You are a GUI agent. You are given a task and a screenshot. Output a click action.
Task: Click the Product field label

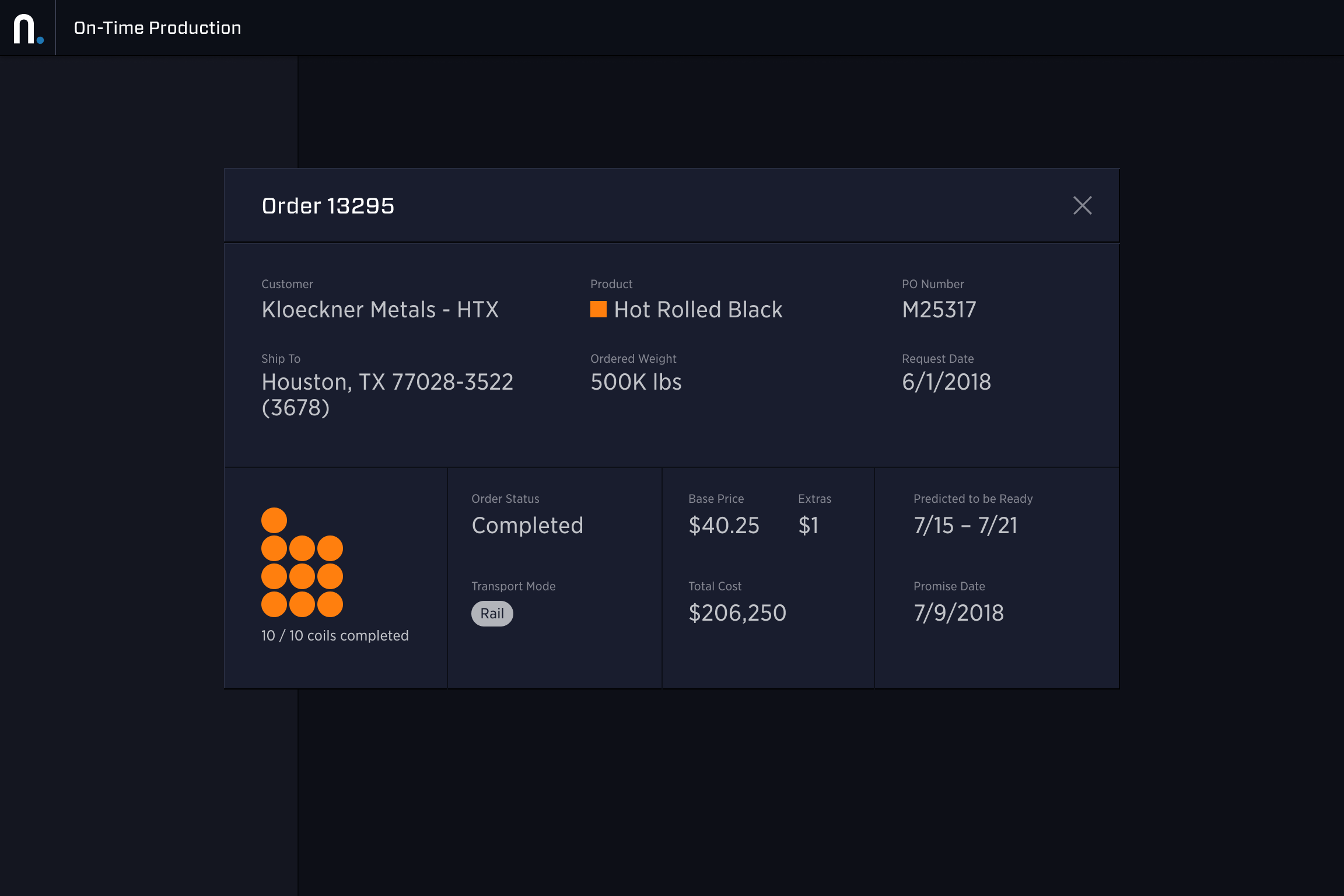click(x=611, y=284)
